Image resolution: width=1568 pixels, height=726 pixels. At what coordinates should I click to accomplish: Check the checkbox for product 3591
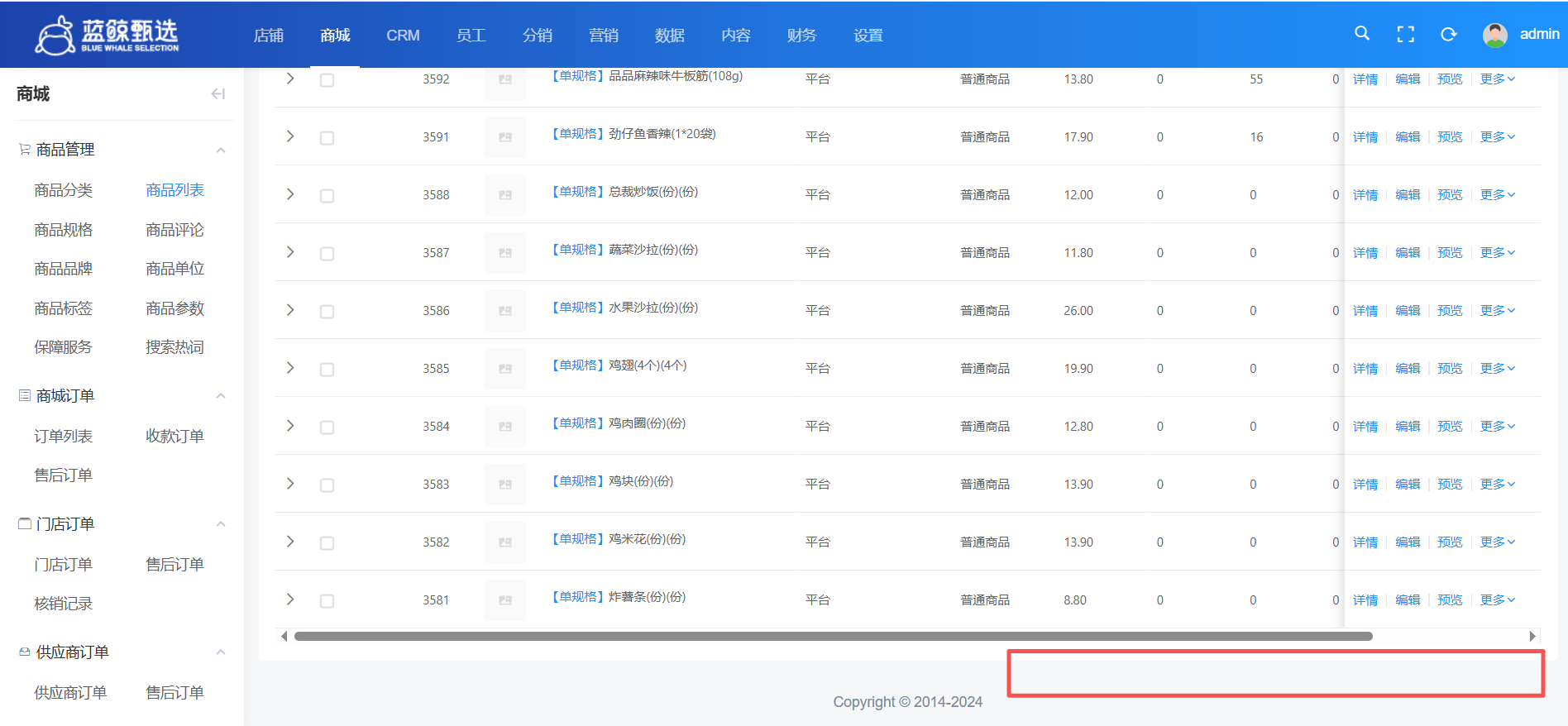(327, 138)
